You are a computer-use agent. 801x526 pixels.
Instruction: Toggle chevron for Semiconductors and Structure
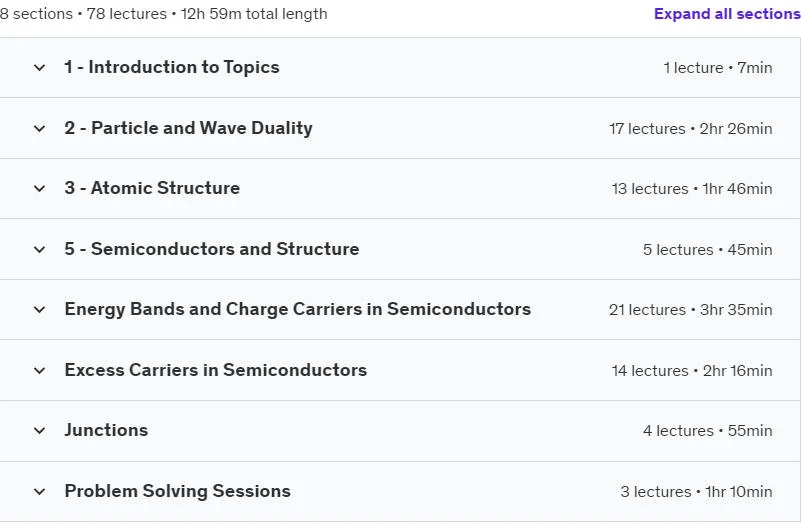tap(39, 249)
